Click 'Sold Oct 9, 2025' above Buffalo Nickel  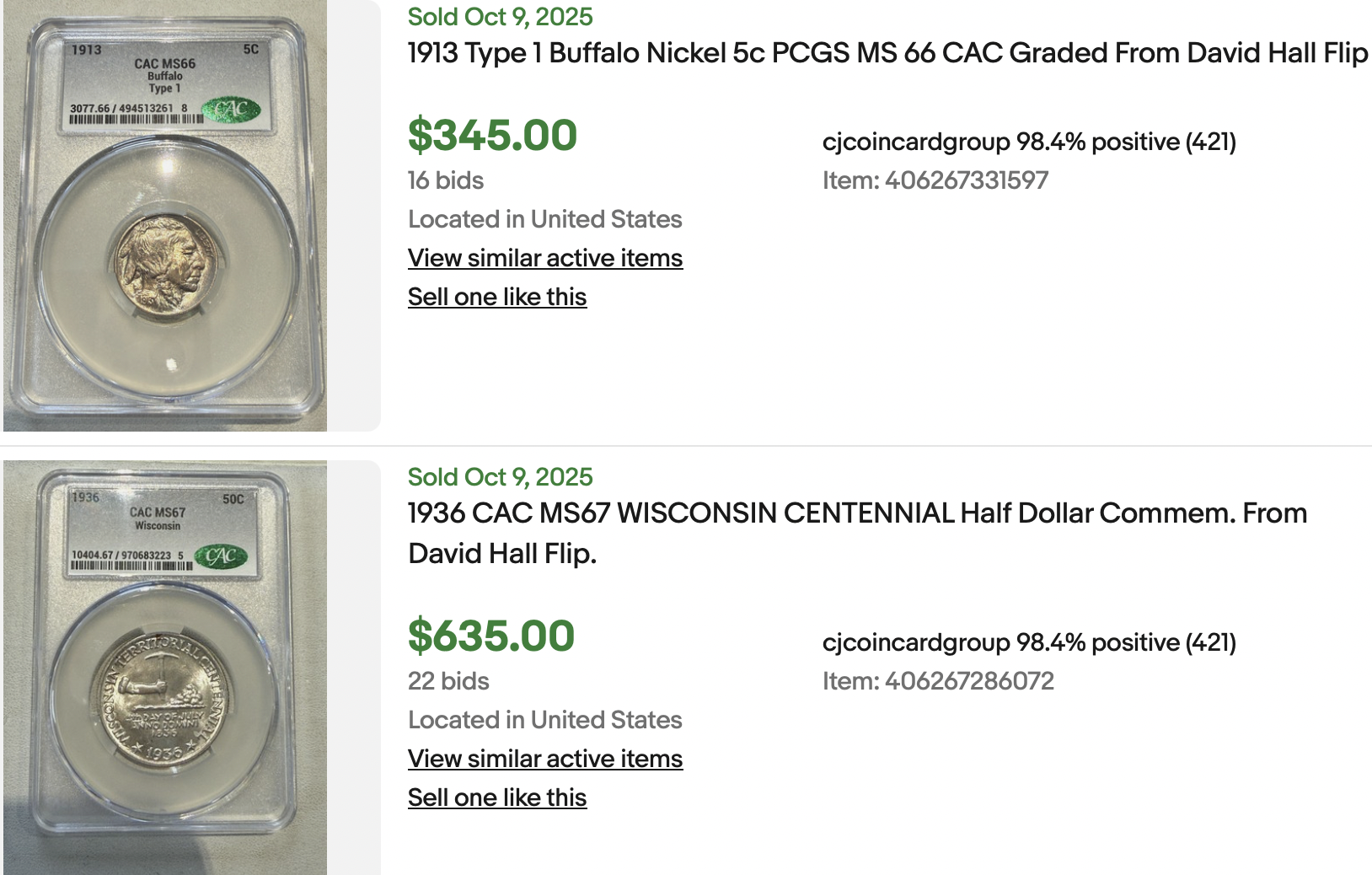[501, 17]
